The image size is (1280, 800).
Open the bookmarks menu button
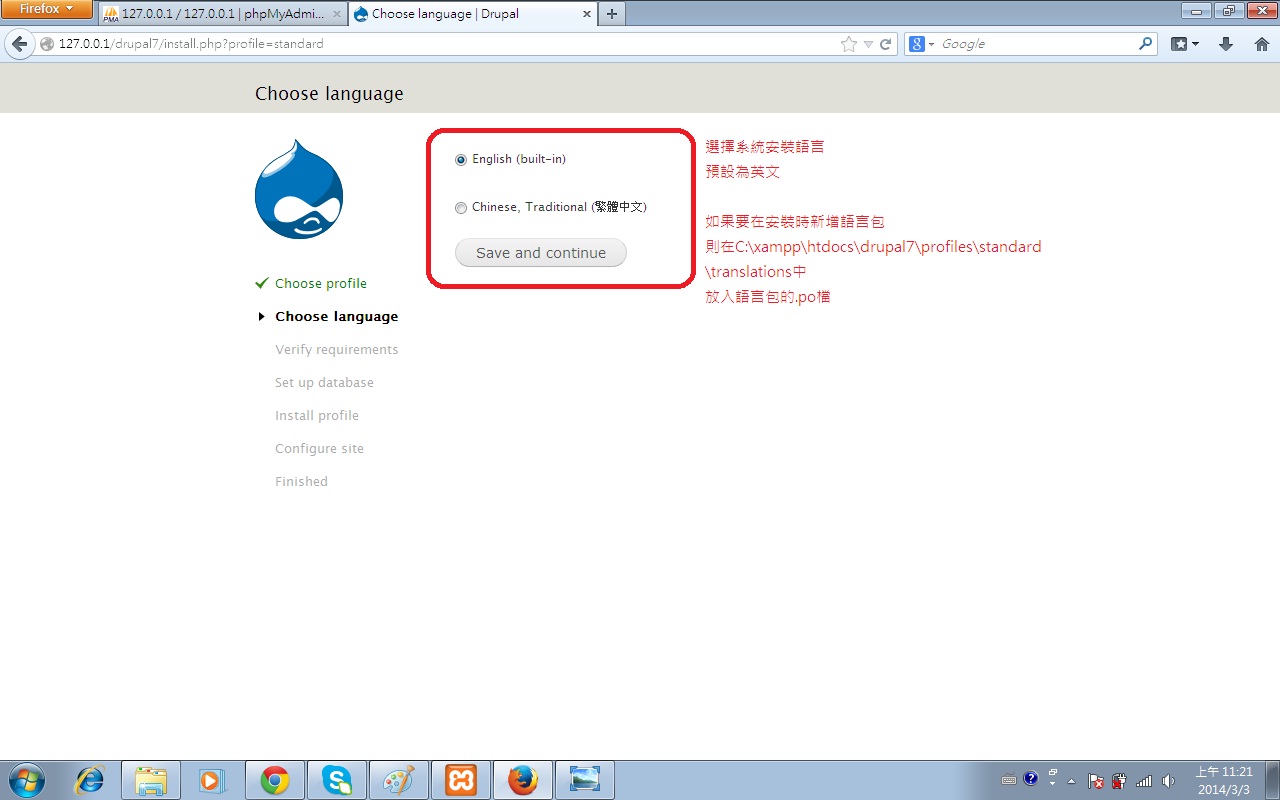[1185, 44]
